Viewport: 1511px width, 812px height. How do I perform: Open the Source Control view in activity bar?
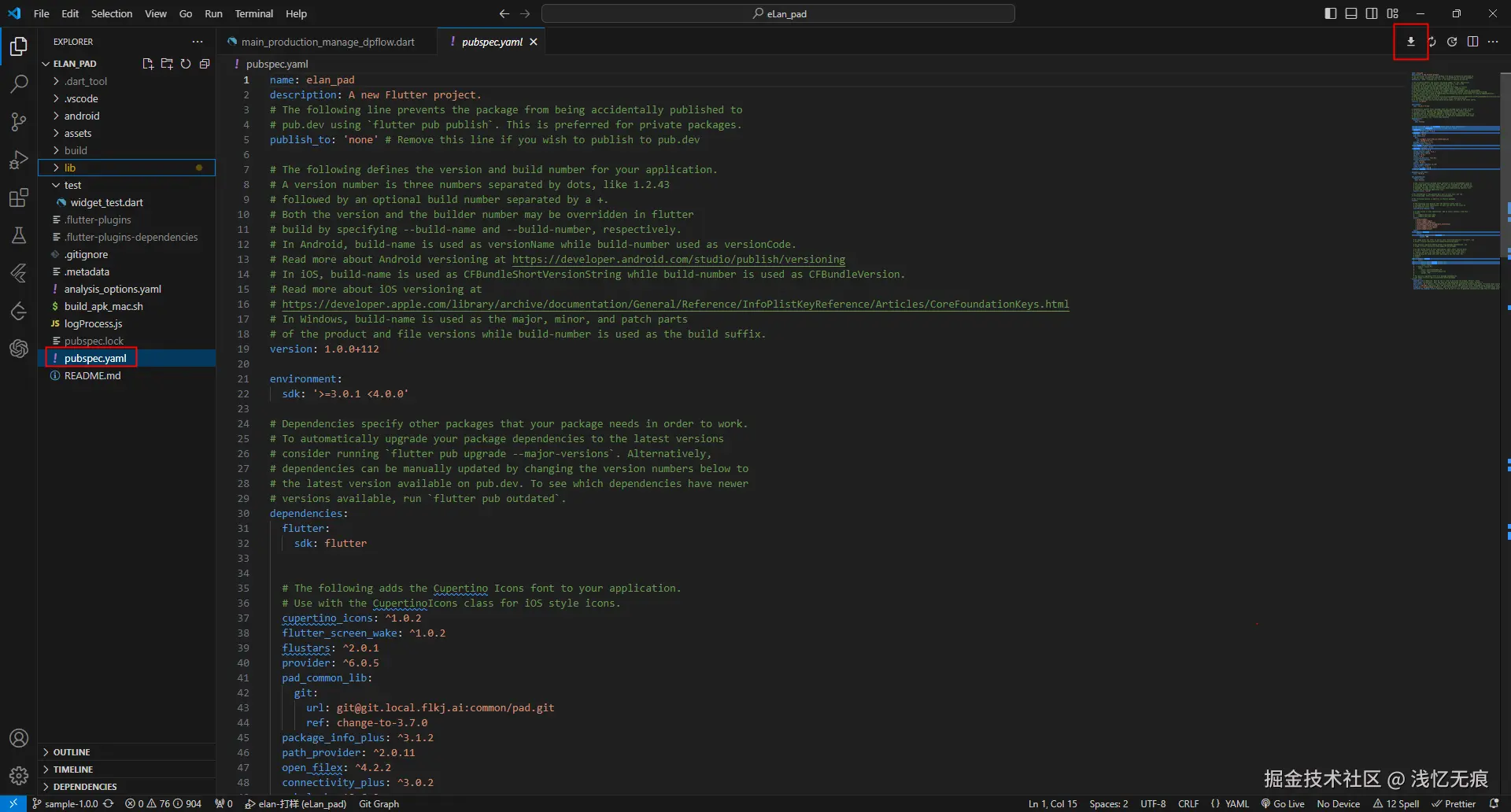[x=19, y=122]
